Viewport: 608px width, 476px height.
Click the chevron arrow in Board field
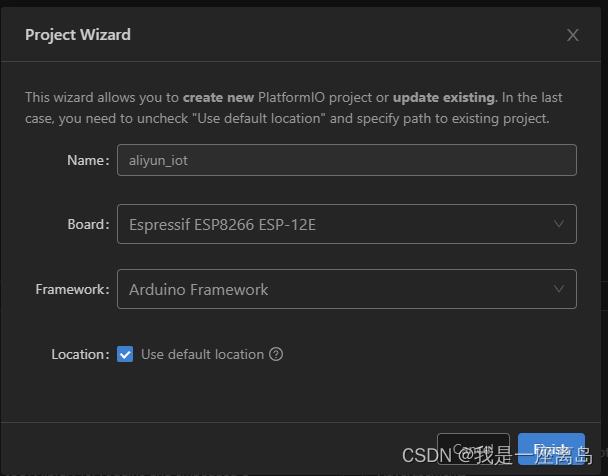pos(558,225)
